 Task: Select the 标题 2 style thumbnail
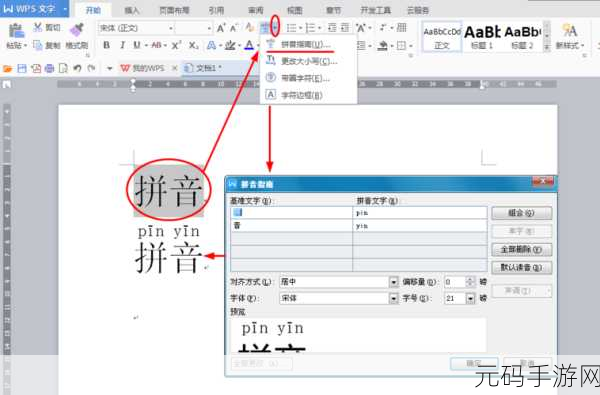[522, 37]
